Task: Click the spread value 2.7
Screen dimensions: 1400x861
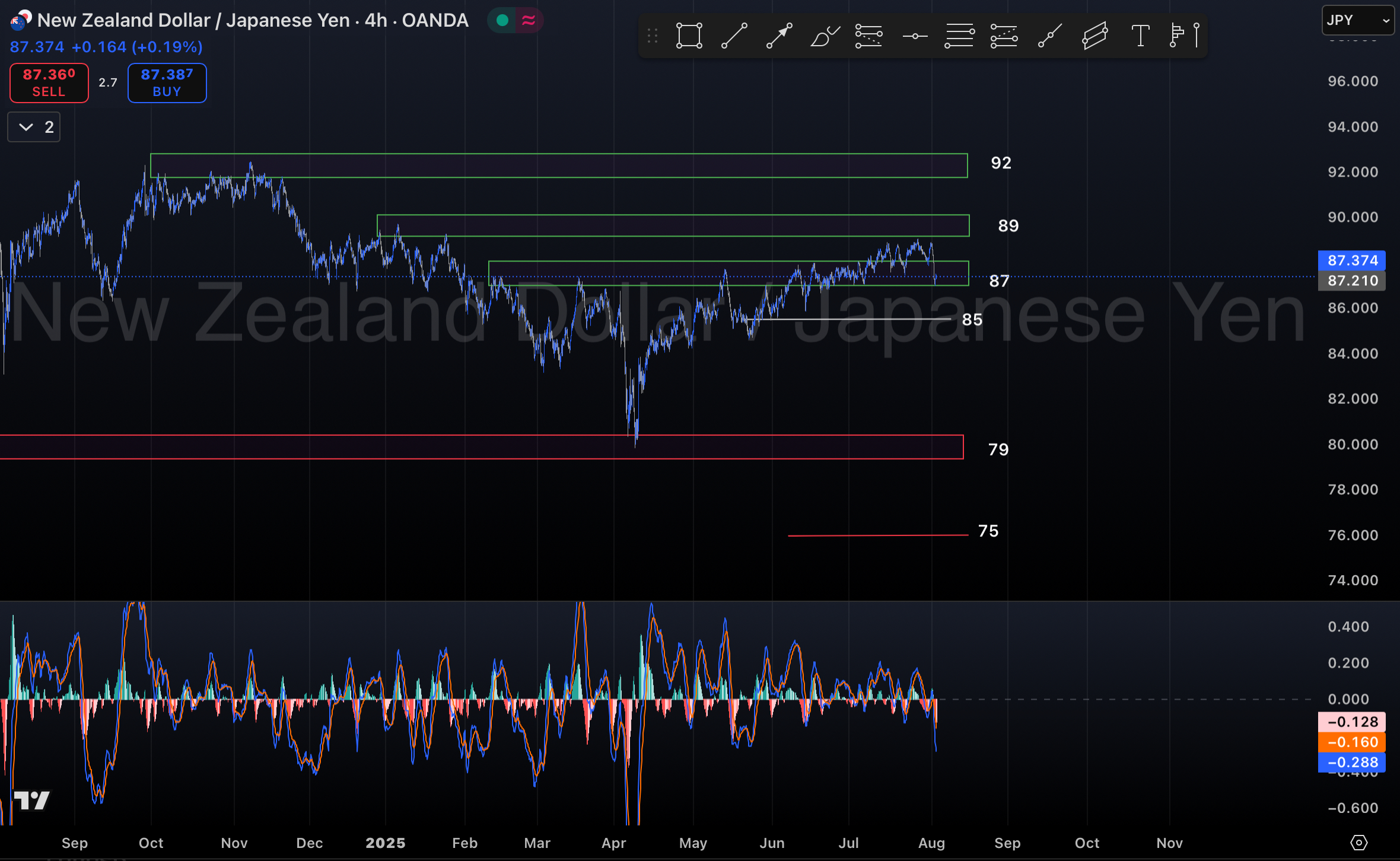Action: 108,83
